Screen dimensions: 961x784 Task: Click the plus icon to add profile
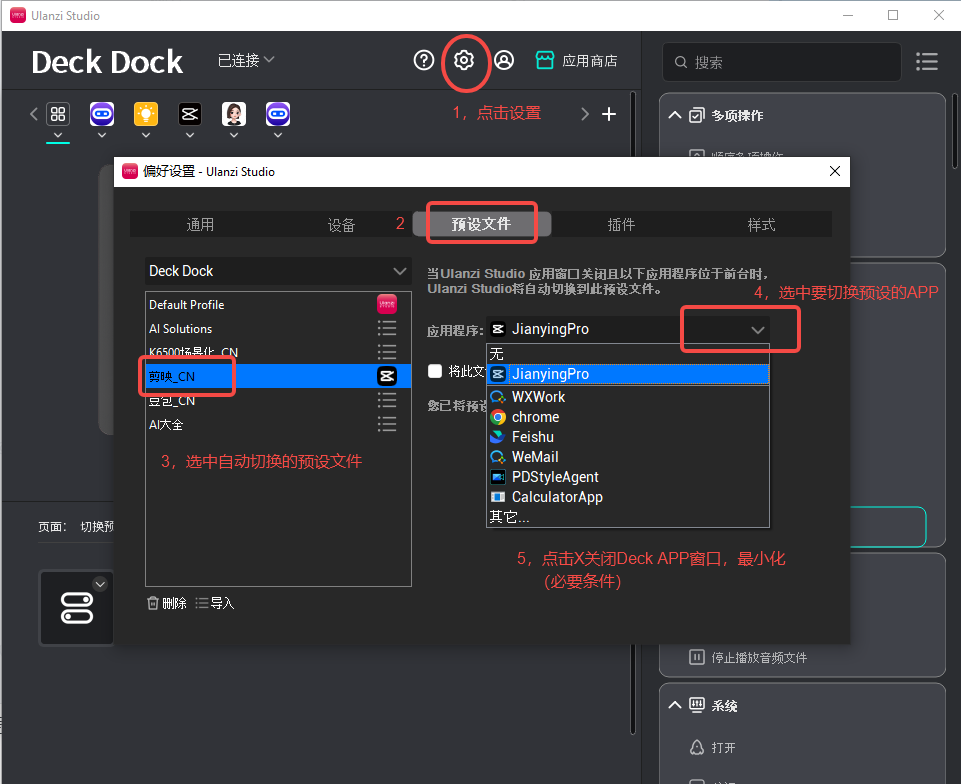609,114
